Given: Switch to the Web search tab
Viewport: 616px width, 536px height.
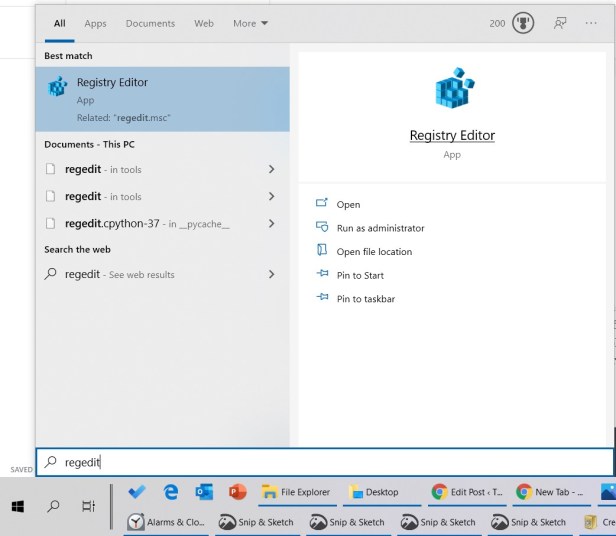Looking at the screenshot, I should 203,23.
